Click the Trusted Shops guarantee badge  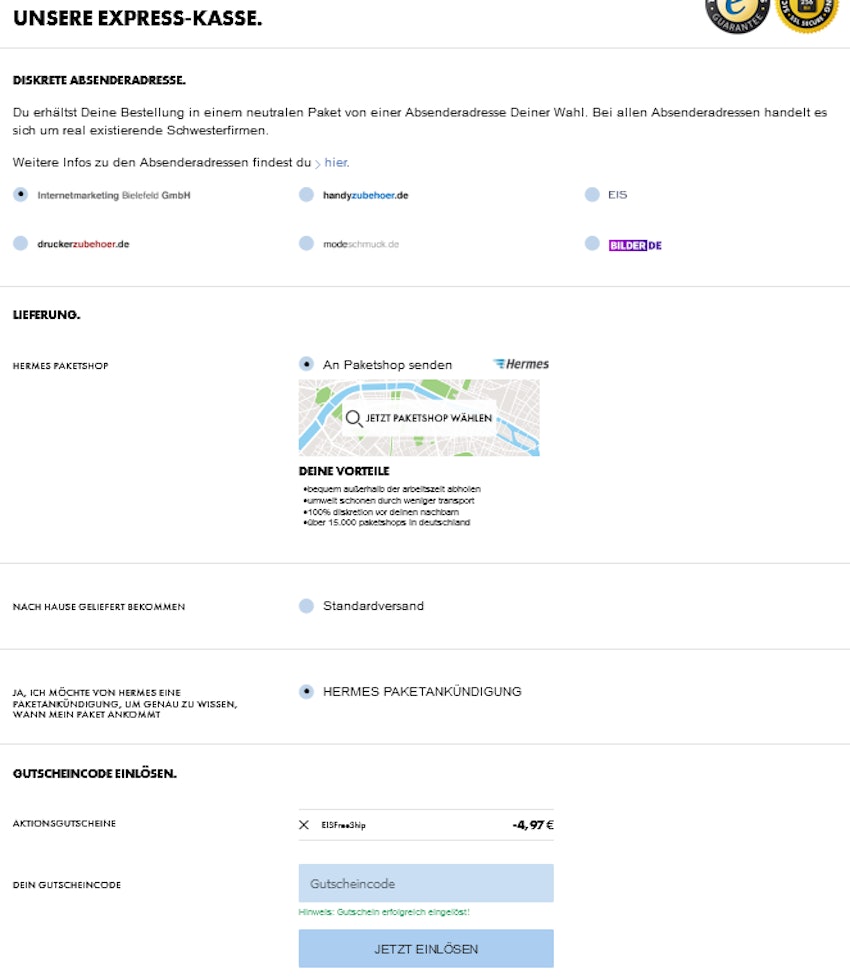pos(738,12)
